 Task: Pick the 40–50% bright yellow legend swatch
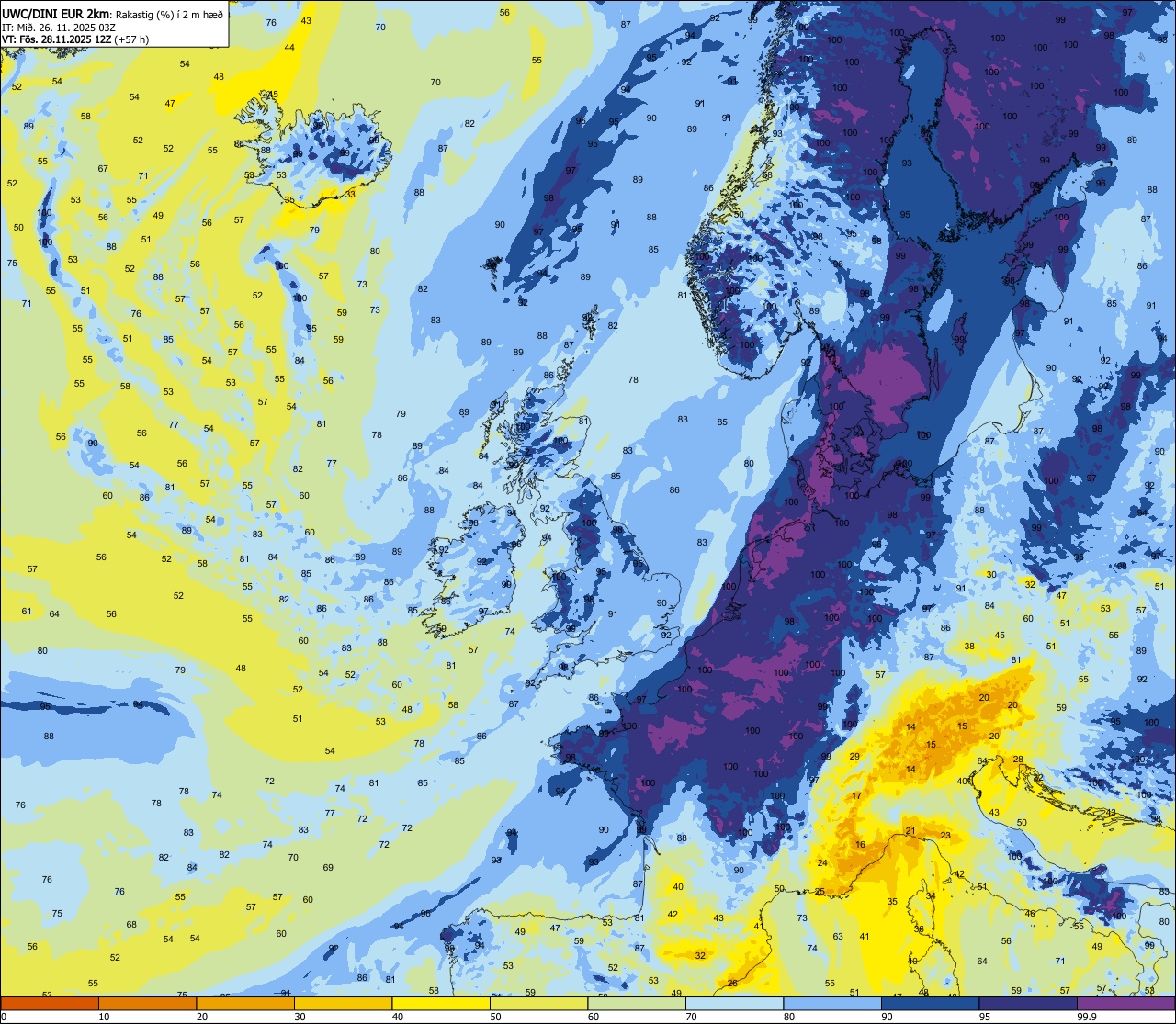click(441, 1004)
